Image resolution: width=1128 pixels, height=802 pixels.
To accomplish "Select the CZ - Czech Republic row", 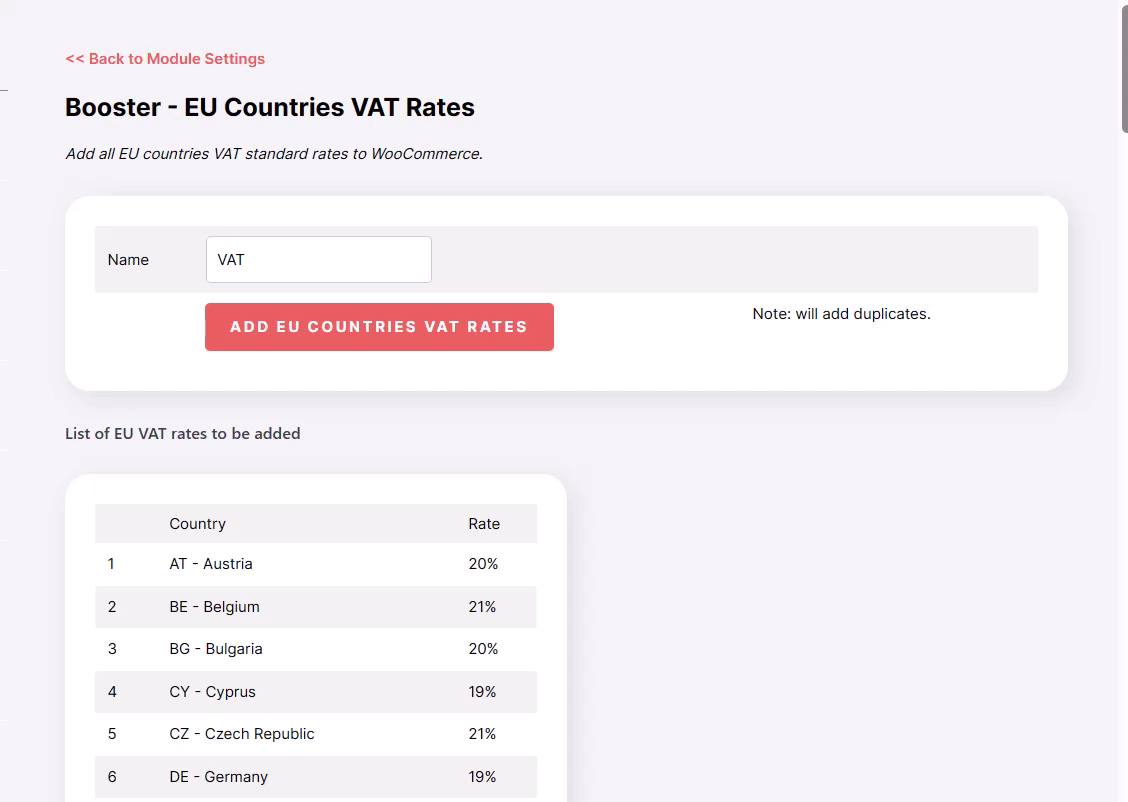I will pos(316,734).
